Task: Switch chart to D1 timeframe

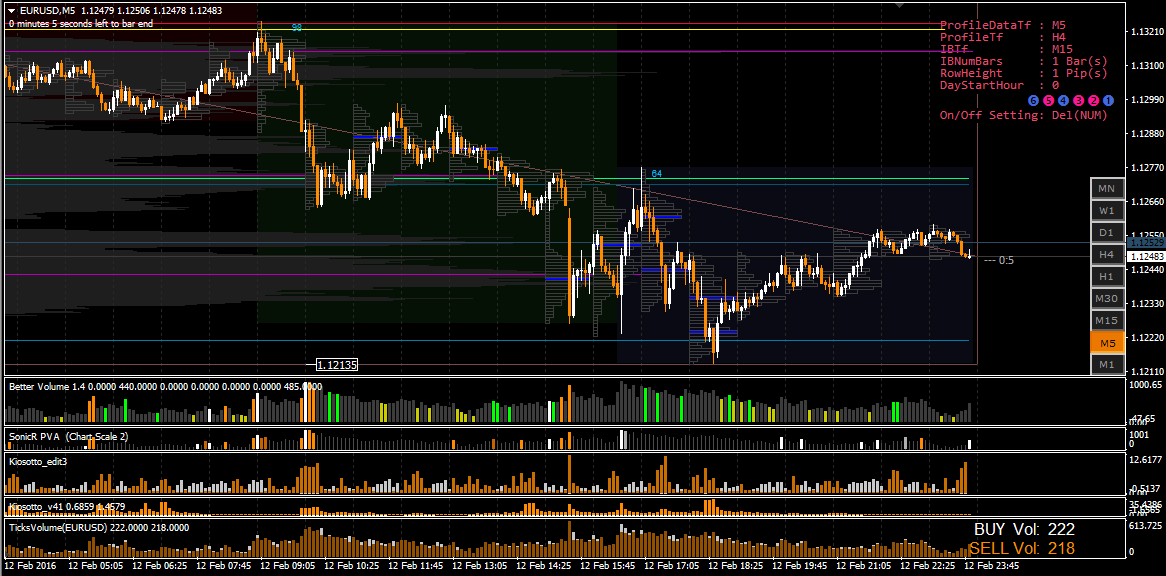Action: [1107, 233]
